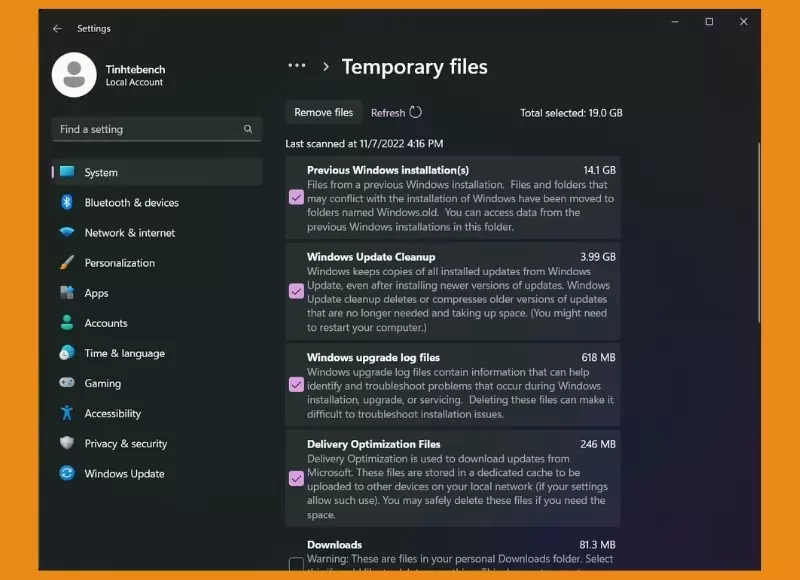Open Privacy & security settings
Viewport: 800px width, 580px height.
click(x=157, y=443)
